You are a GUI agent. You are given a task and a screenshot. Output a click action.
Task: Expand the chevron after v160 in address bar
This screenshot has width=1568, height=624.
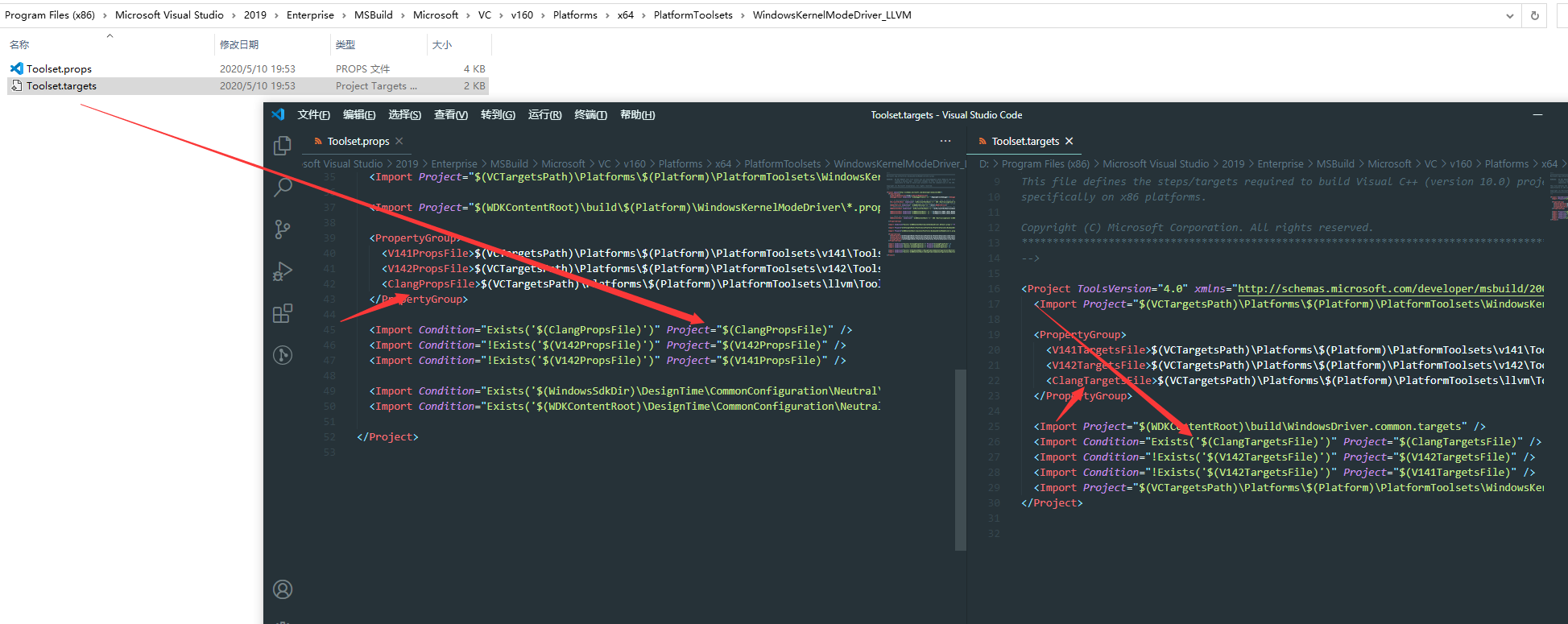[543, 15]
